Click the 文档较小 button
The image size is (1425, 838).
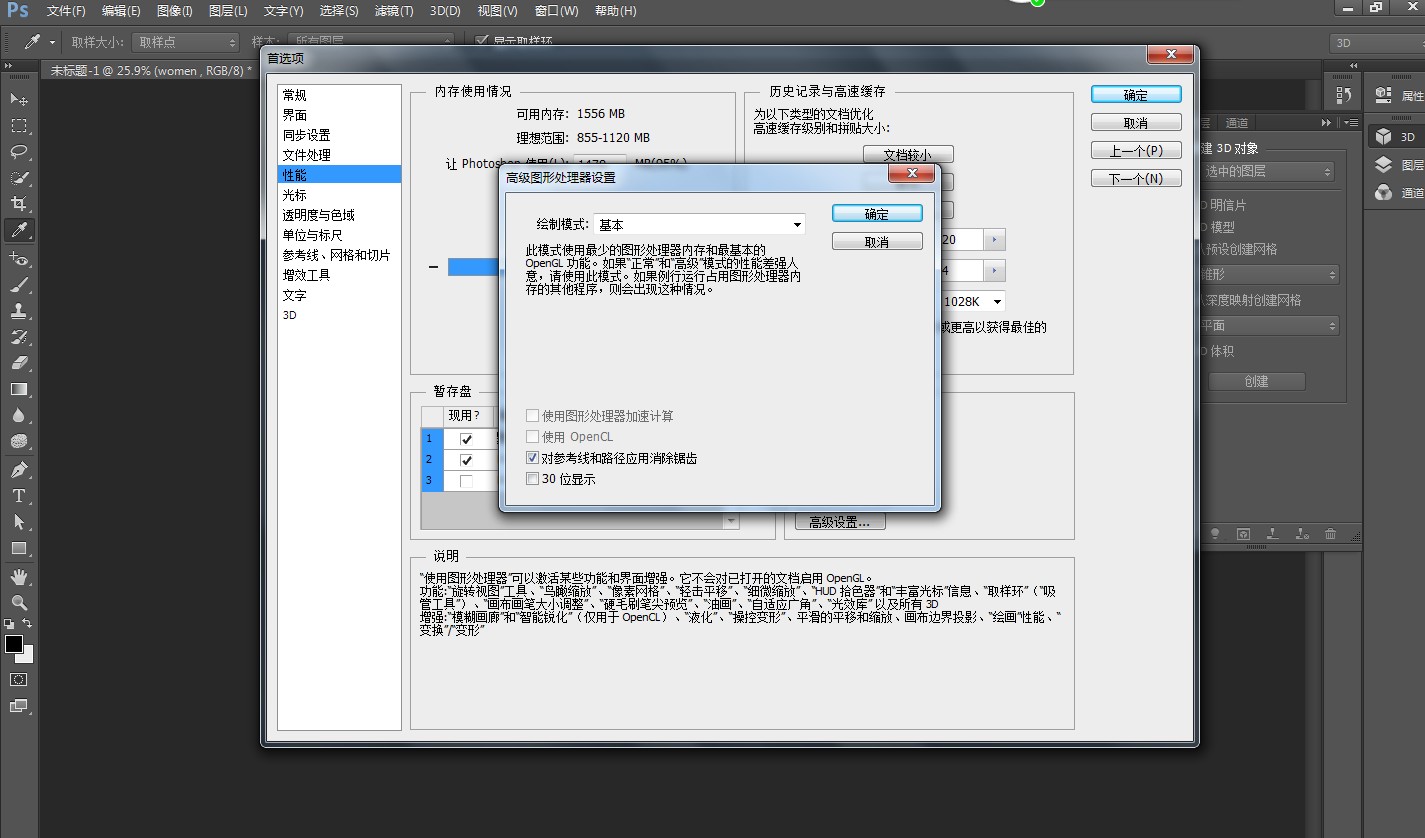tap(908, 155)
